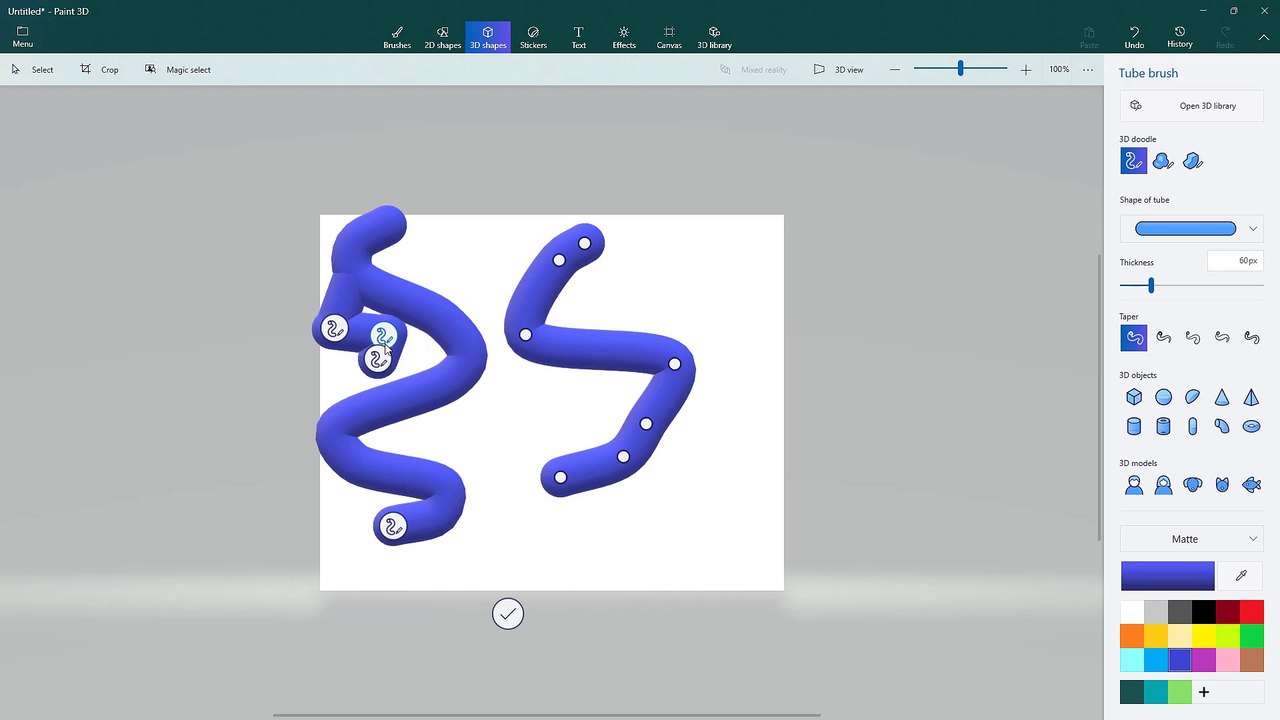Open the Stickers tab
This screenshot has width=1280, height=720.
click(x=533, y=37)
